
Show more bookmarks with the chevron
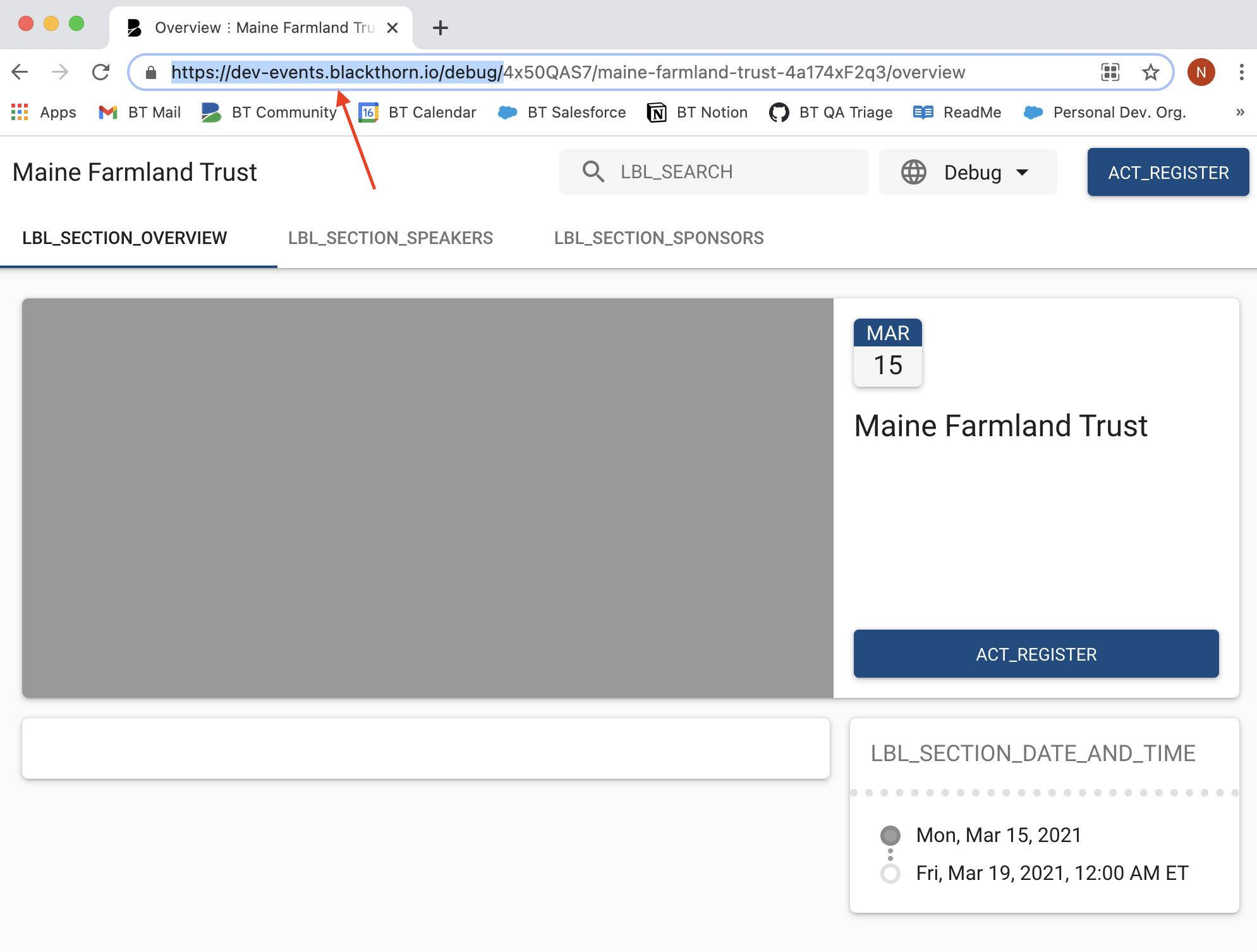1240,113
